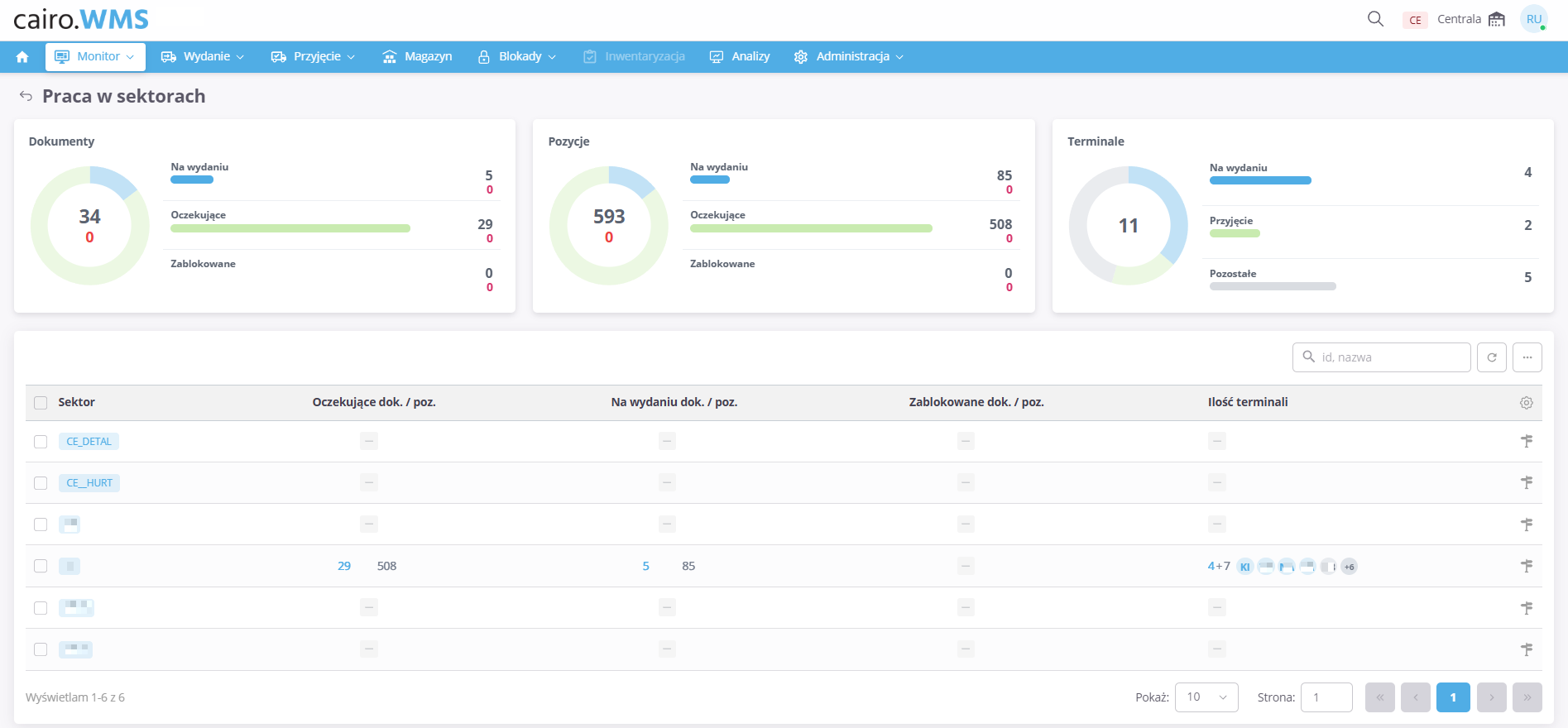
Task: Open the Magazyn menu item
Action: click(418, 57)
